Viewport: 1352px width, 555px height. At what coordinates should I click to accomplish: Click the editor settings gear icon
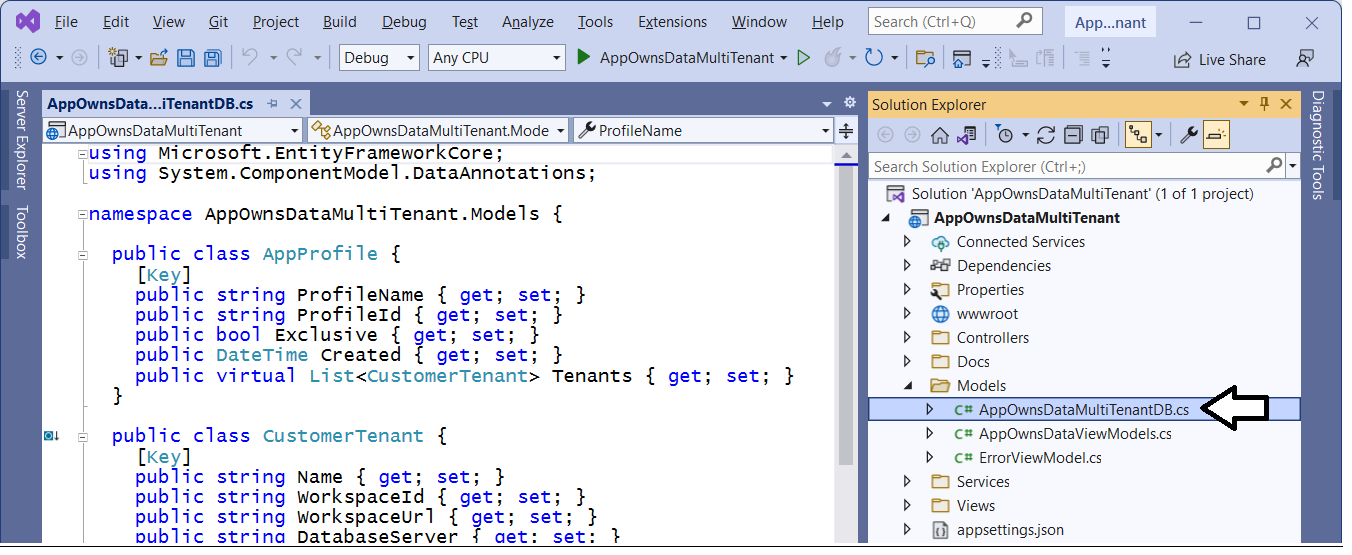coord(850,103)
